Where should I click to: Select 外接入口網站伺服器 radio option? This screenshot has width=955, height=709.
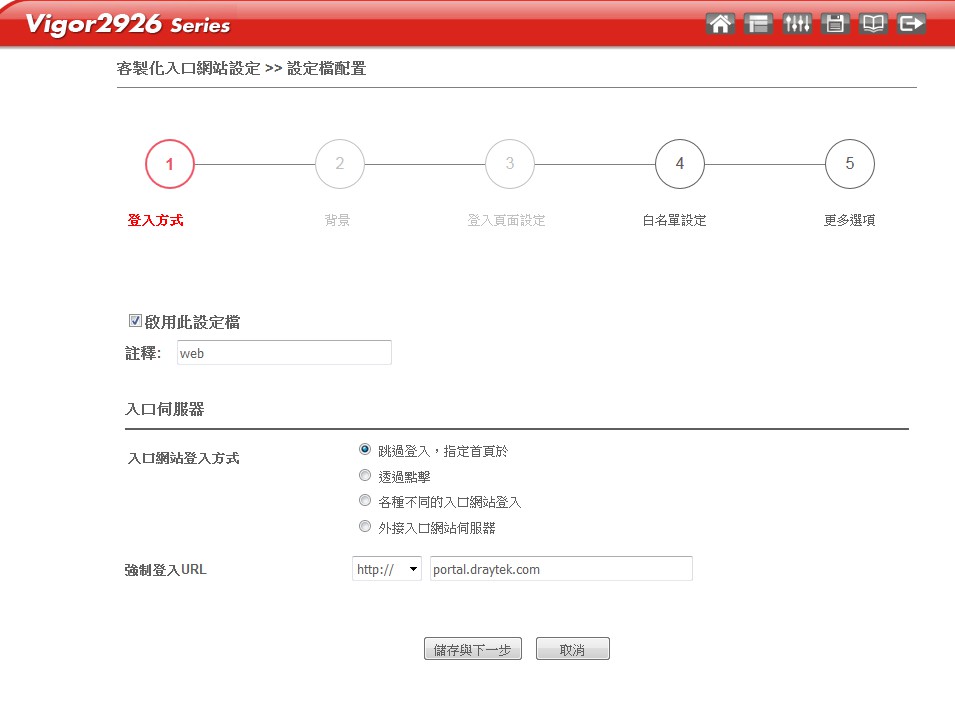(365, 527)
